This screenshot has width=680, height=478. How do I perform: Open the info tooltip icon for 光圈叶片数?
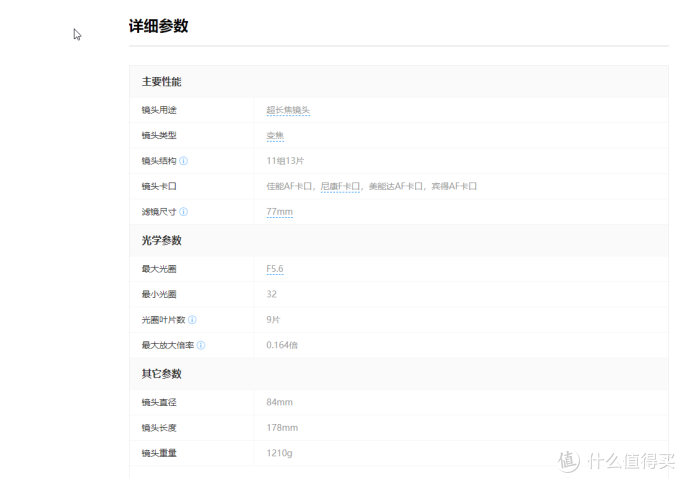click(x=192, y=320)
